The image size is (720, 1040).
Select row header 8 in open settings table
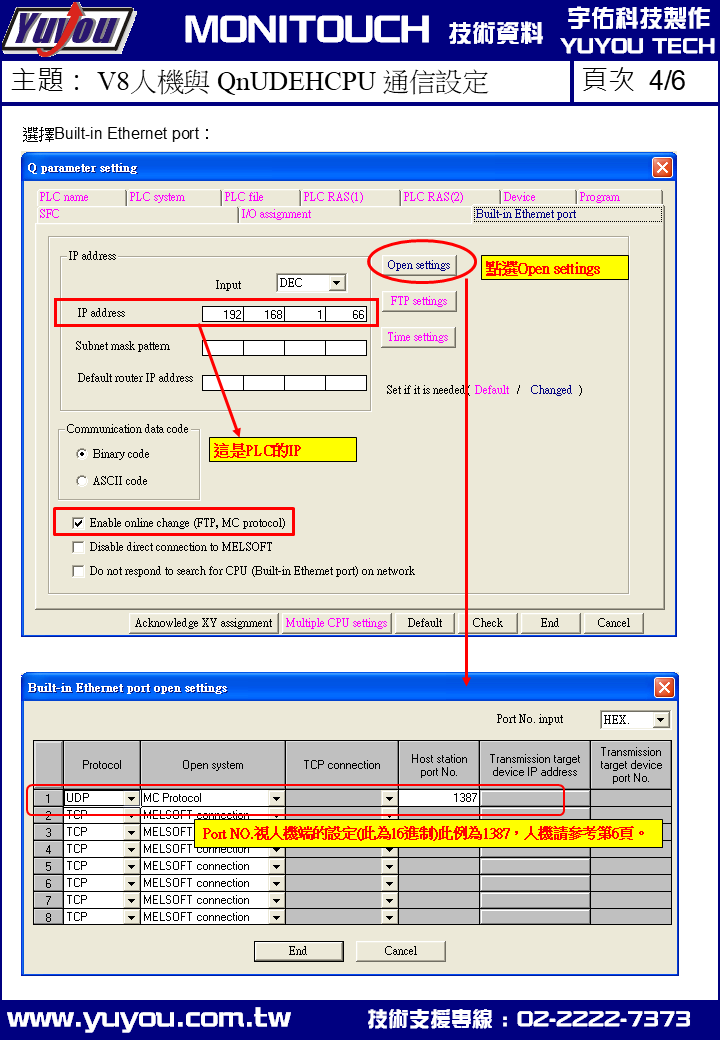(48, 917)
